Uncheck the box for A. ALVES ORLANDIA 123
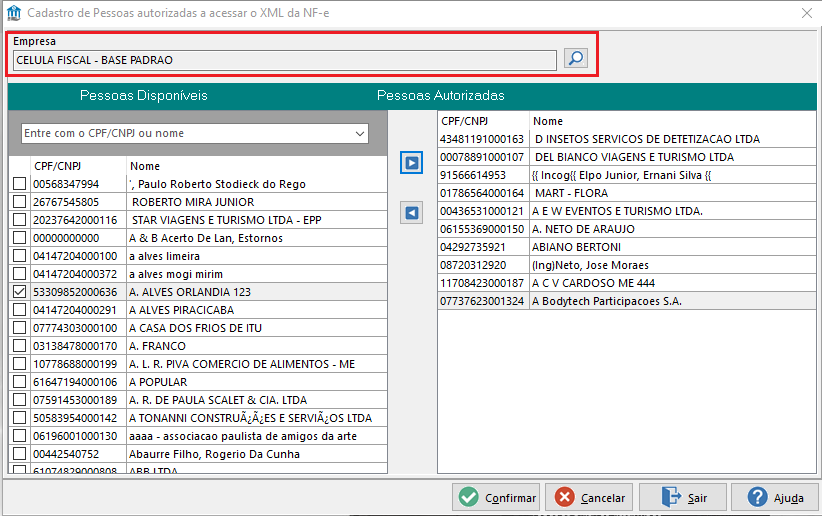This screenshot has width=822, height=517. tap(19, 292)
